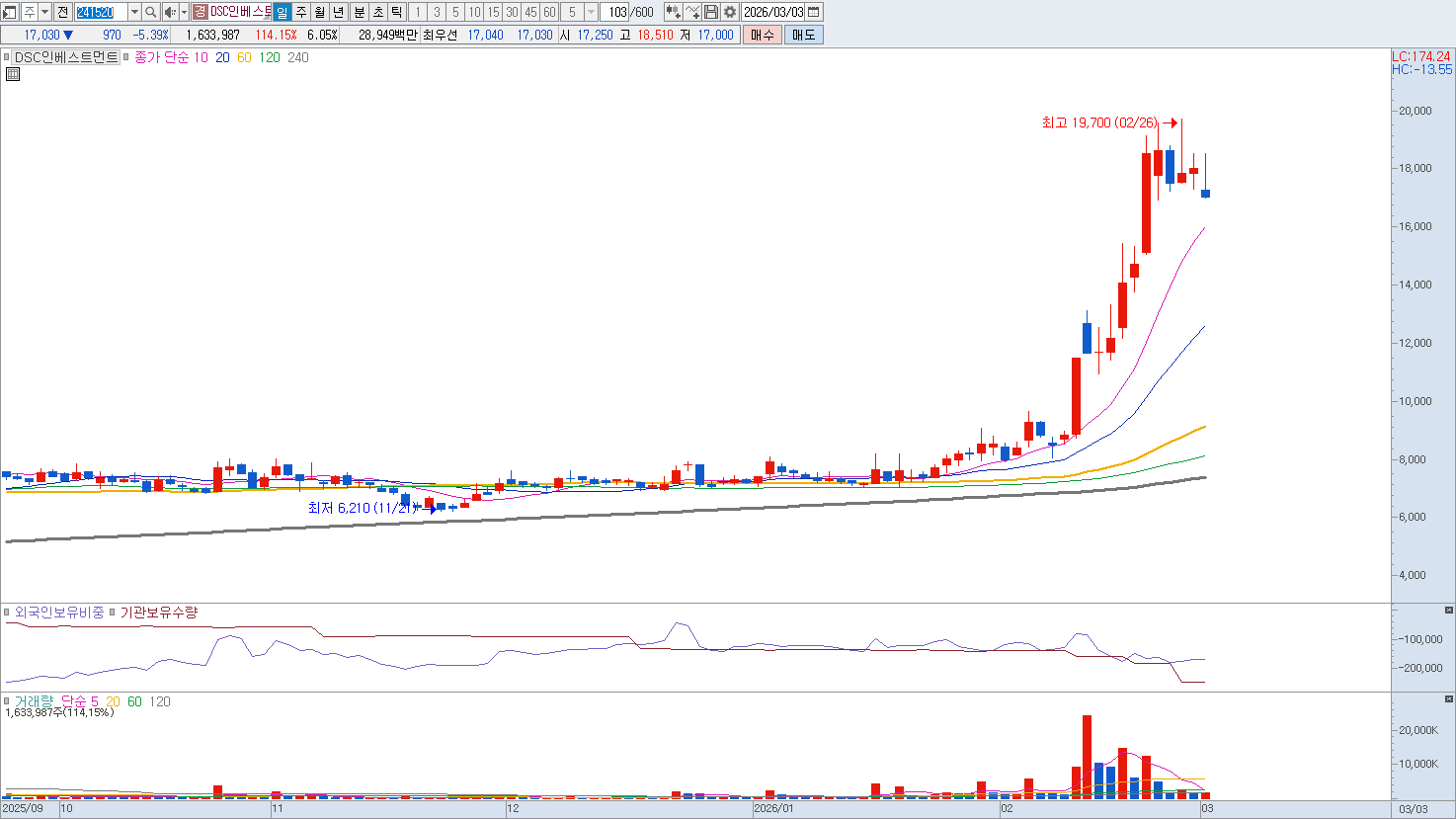Open the dropdown next to 주 selector
The image size is (1456, 819).
pyautogui.click(x=45, y=12)
